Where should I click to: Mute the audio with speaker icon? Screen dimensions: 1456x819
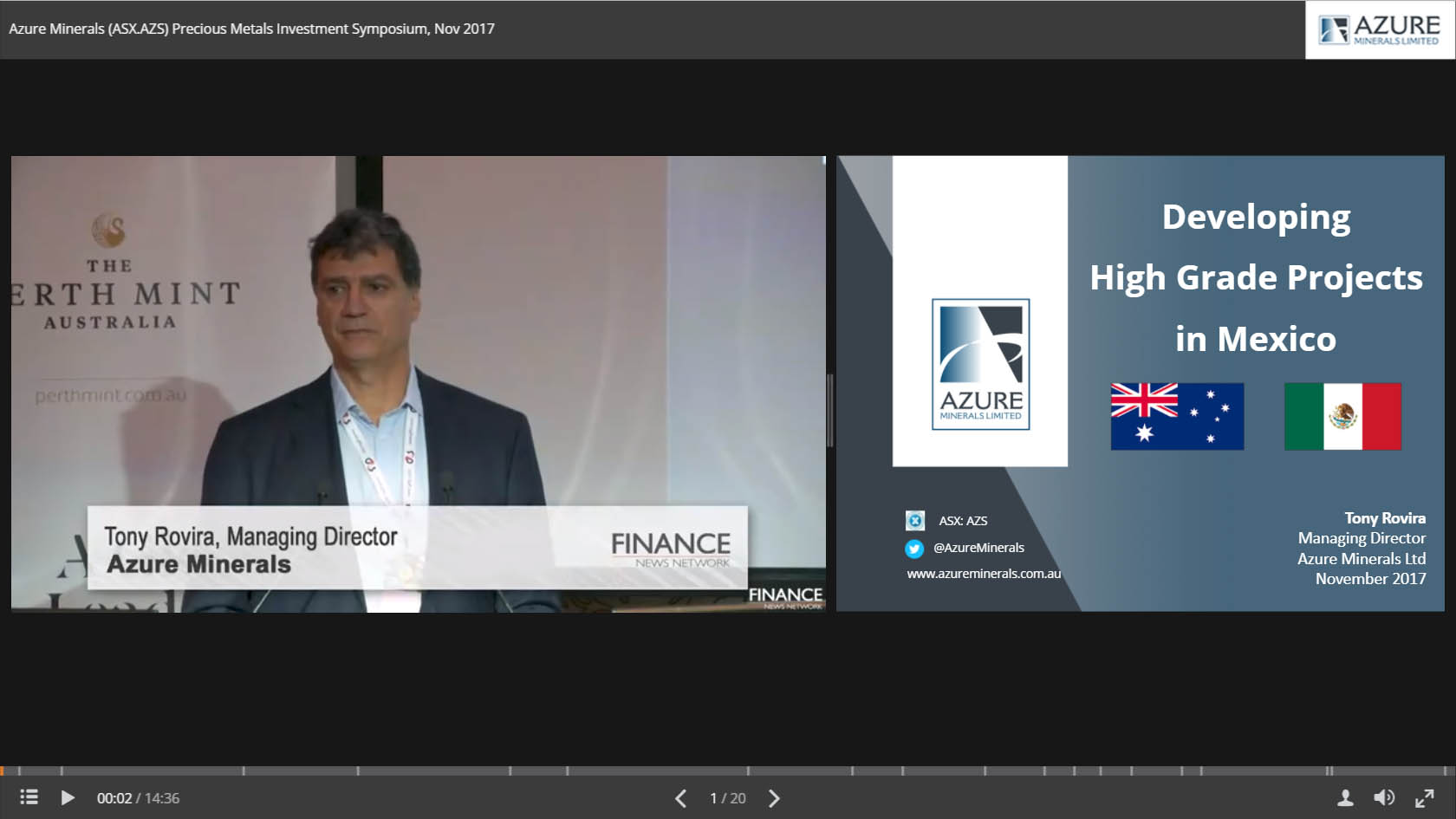(1384, 798)
